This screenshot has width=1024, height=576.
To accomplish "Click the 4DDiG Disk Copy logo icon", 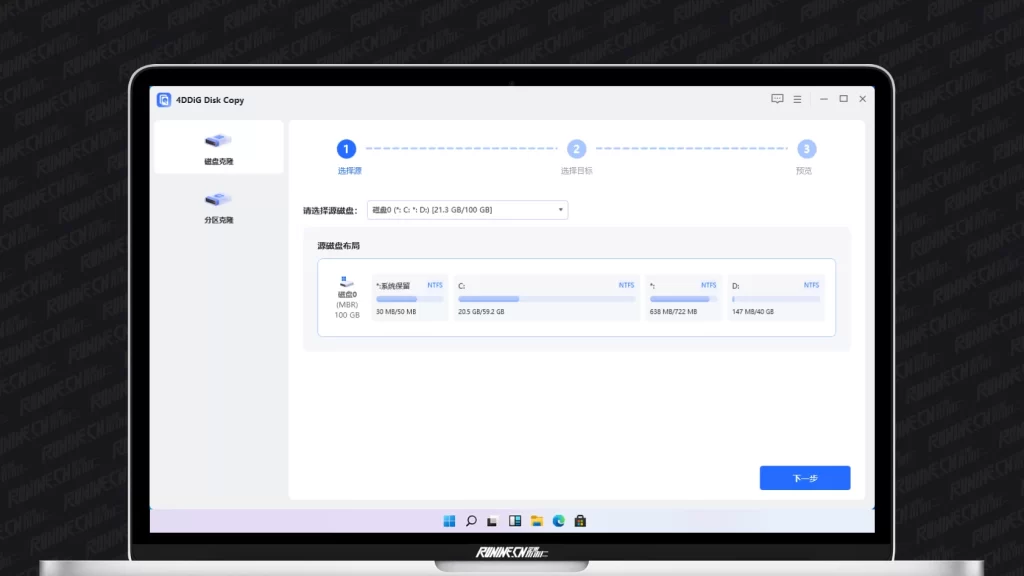I will [x=164, y=100].
